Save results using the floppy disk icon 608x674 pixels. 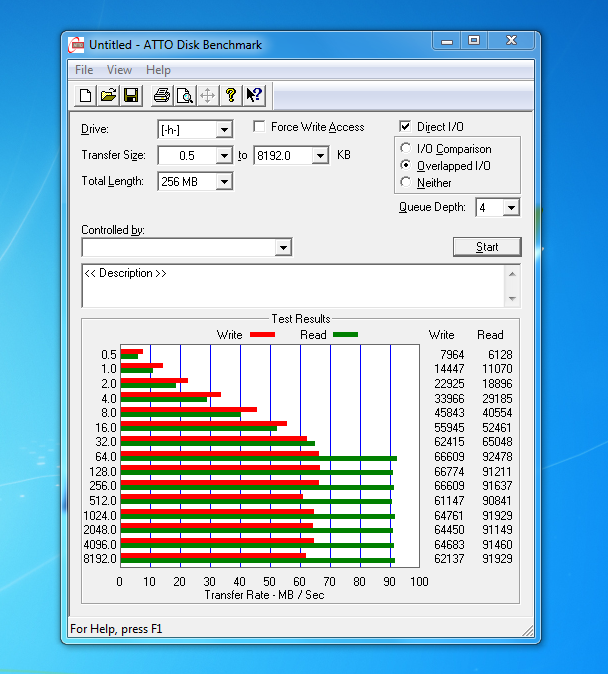pos(131,96)
